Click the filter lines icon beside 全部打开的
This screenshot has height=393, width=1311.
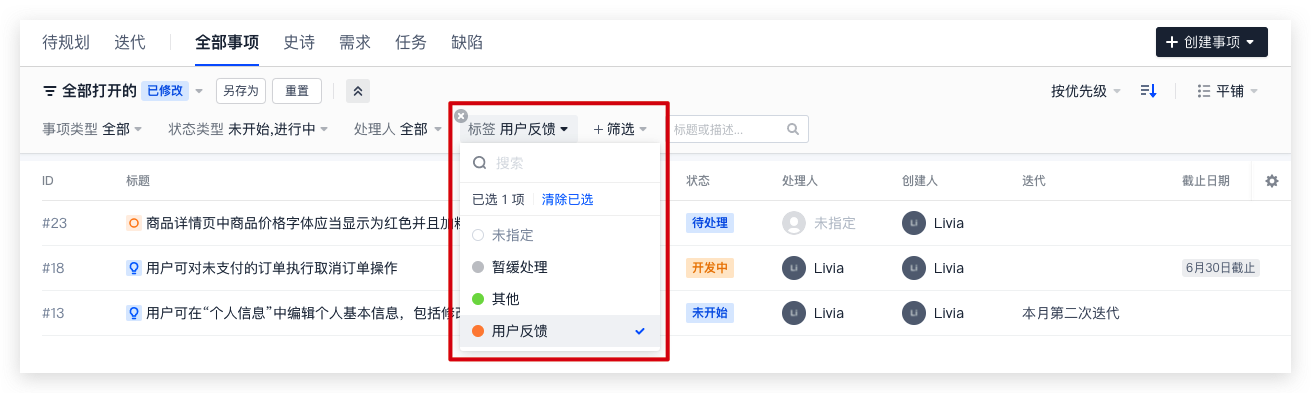[x=49, y=91]
